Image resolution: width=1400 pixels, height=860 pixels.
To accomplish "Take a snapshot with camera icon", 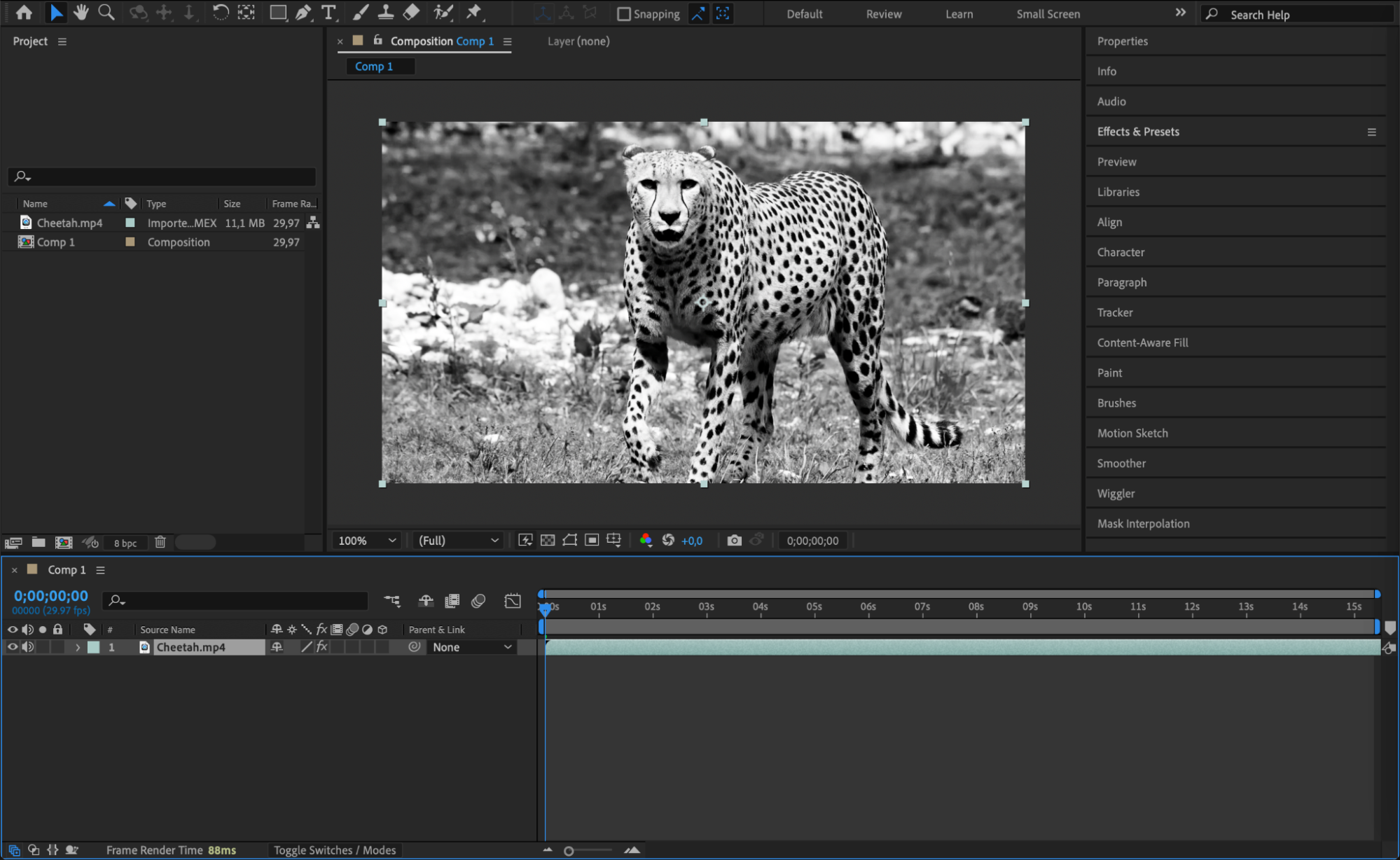I will point(734,541).
